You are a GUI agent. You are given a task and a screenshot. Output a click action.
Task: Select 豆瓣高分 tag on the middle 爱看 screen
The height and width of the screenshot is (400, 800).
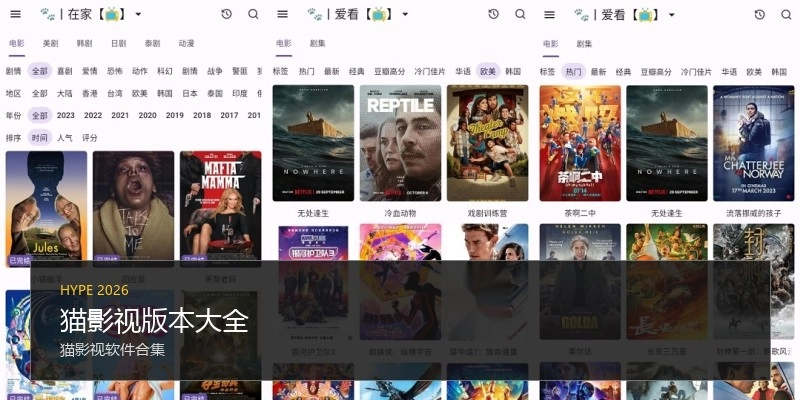pyautogui.click(x=389, y=71)
